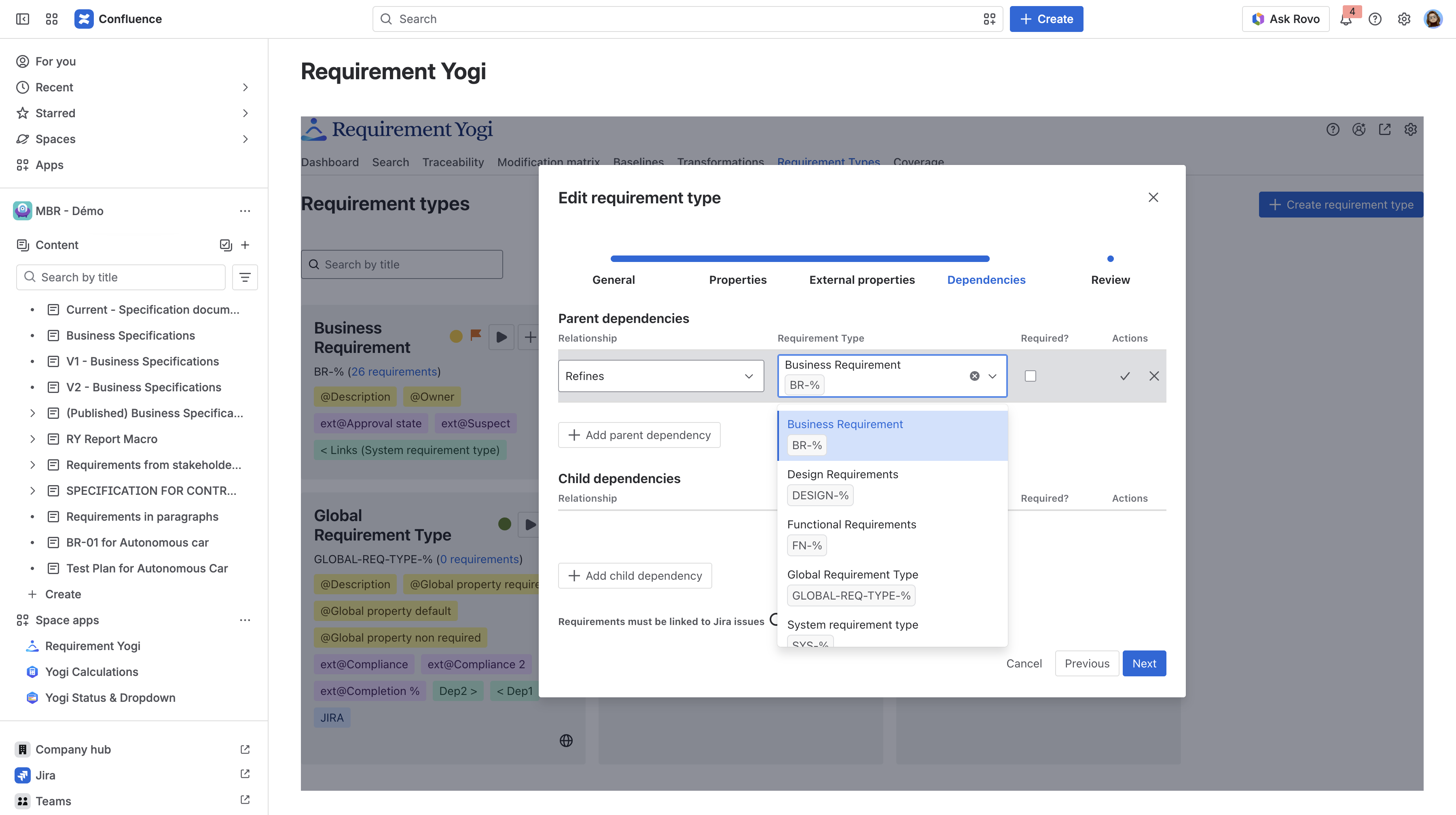Click the bulk select icon beside Content
The image size is (1456, 815).
point(226,245)
